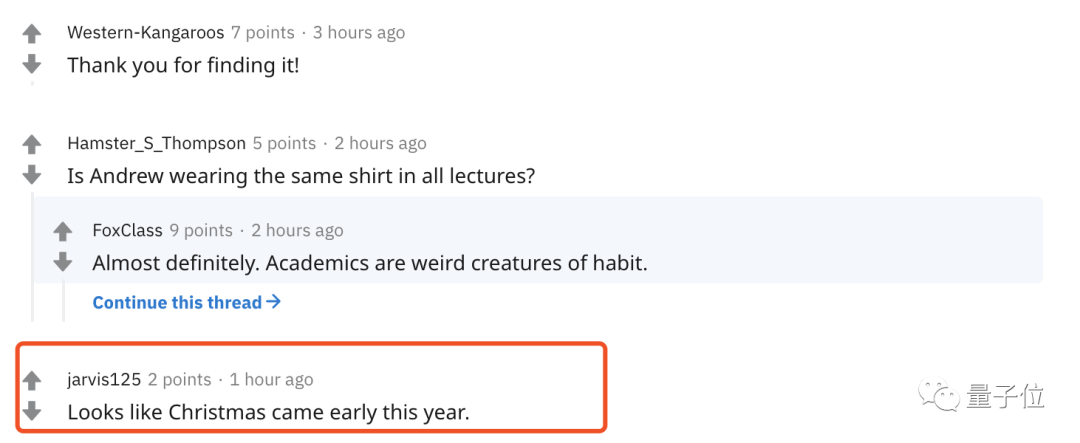Click the 'Is Andrew wearing the same shirt' text

click(x=301, y=176)
